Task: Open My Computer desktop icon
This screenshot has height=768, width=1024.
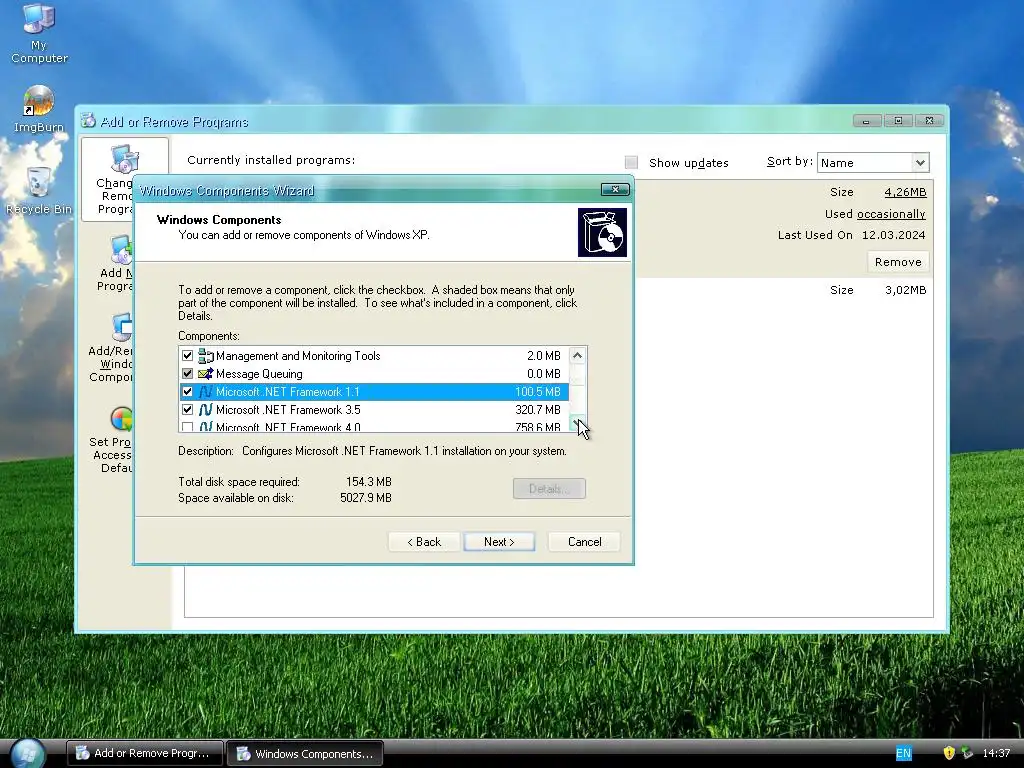Action: coord(39,33)
